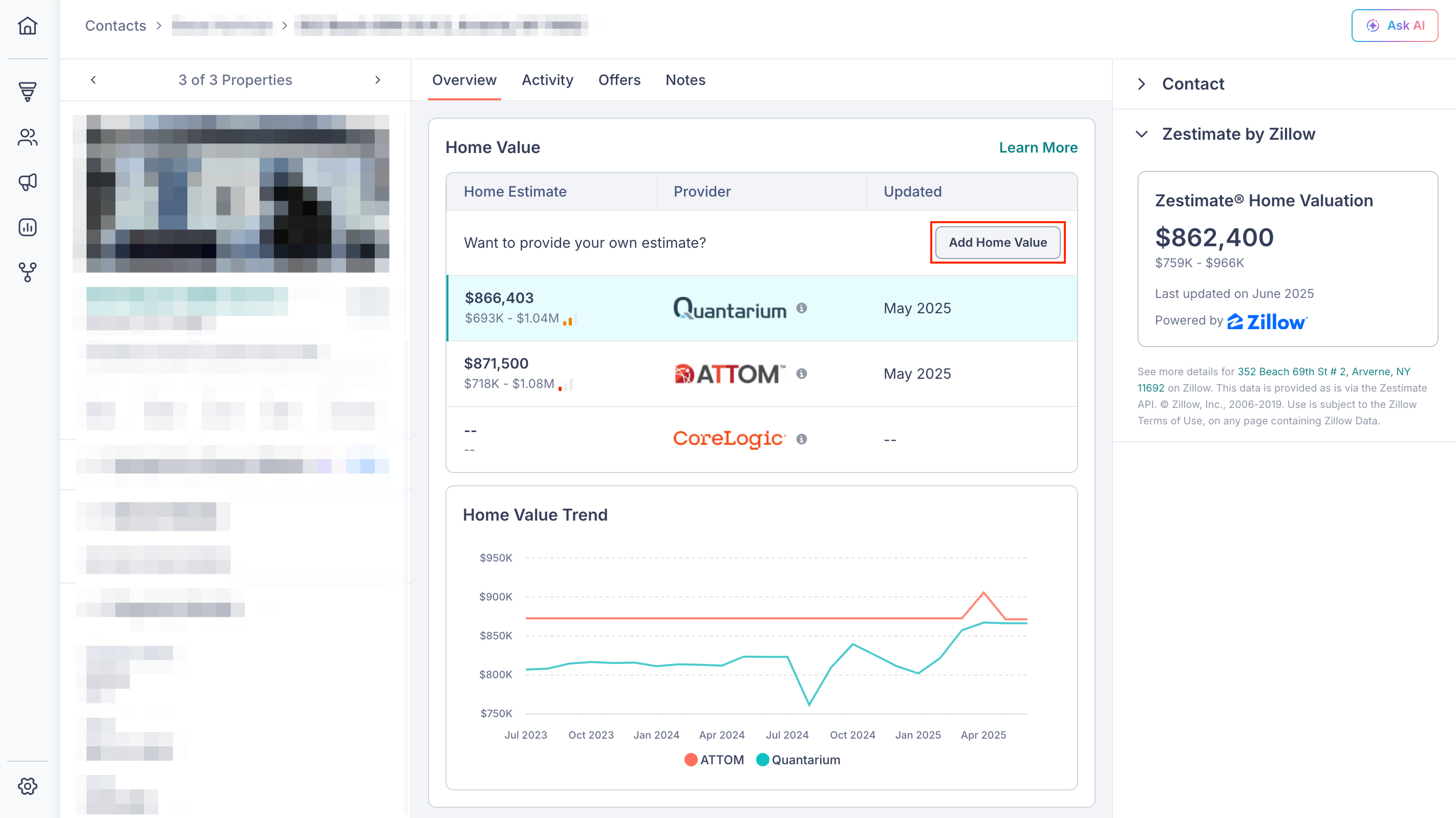Switch to the Activity tab

(x=547, y=80)
